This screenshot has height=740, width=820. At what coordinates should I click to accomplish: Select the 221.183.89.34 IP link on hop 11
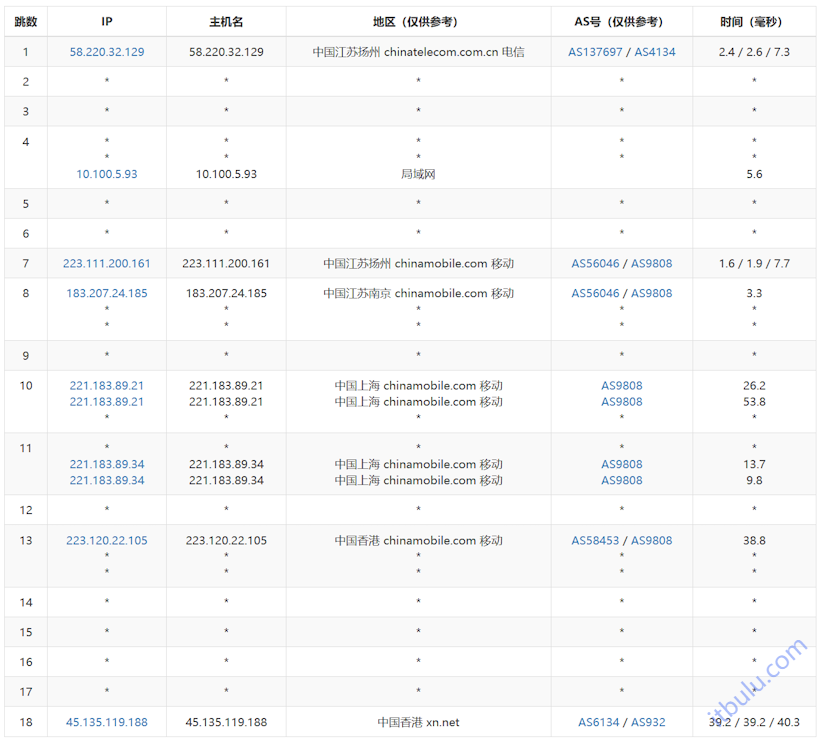[106, 464]
